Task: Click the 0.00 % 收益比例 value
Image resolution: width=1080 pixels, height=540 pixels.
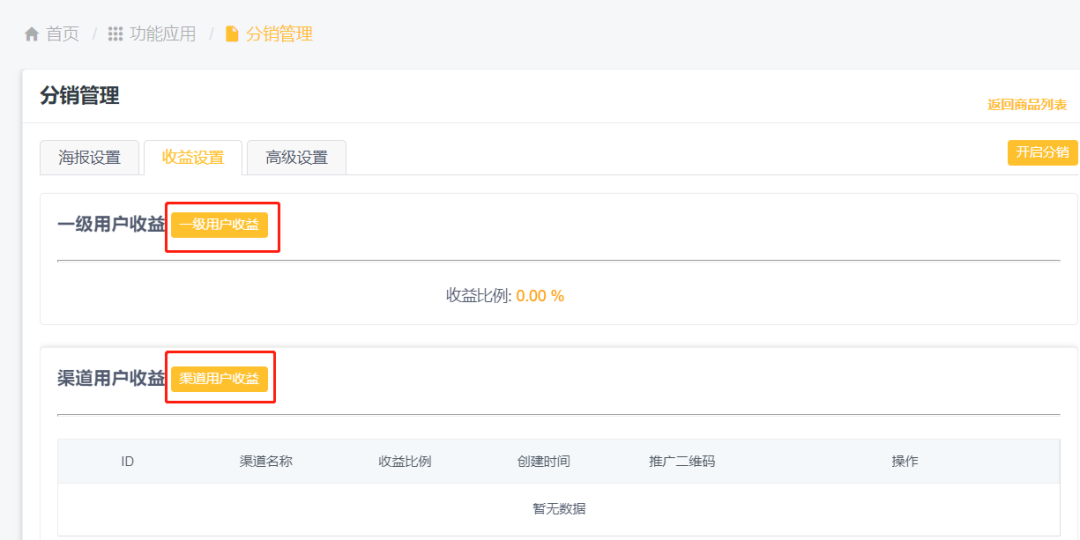Action: [x=540, y=296]
